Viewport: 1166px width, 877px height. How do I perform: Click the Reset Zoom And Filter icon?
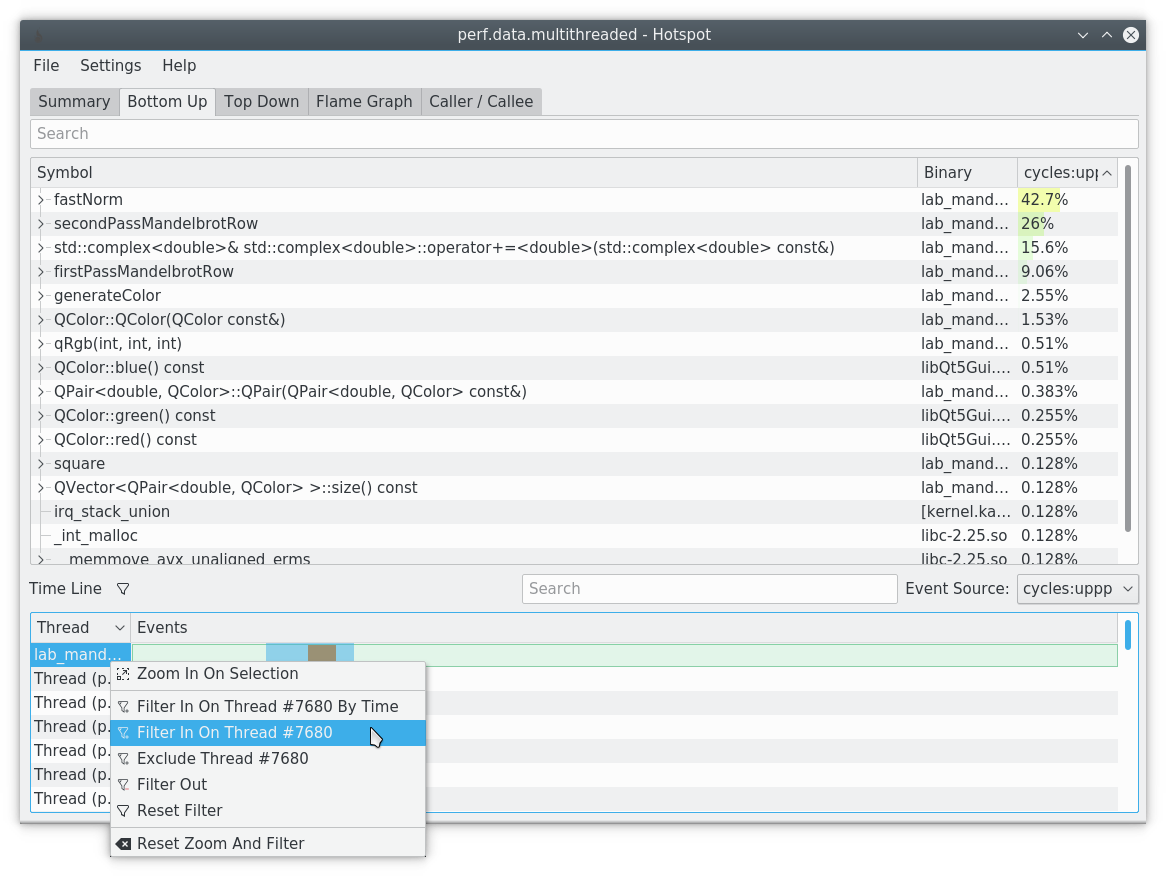pyautogui.click(x=123, y=843)
